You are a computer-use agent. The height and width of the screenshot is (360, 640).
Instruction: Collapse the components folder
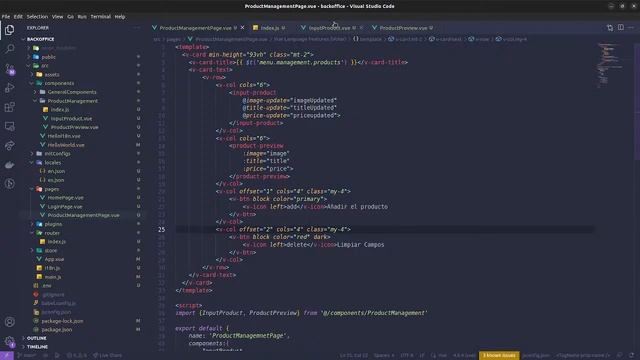[x=59, y=83]
